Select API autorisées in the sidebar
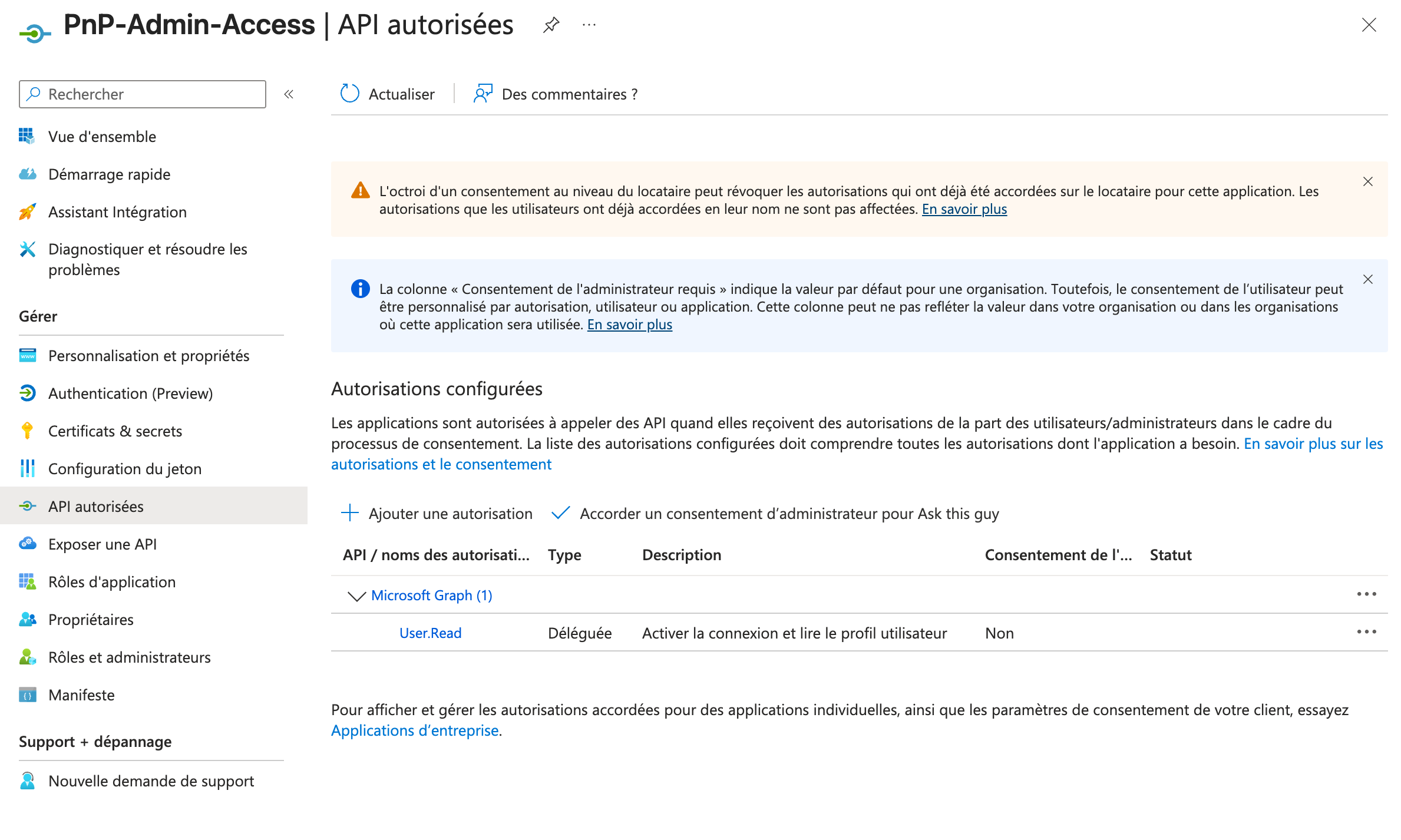Screen dimensions: 1401x840 [x=95, y=506]
